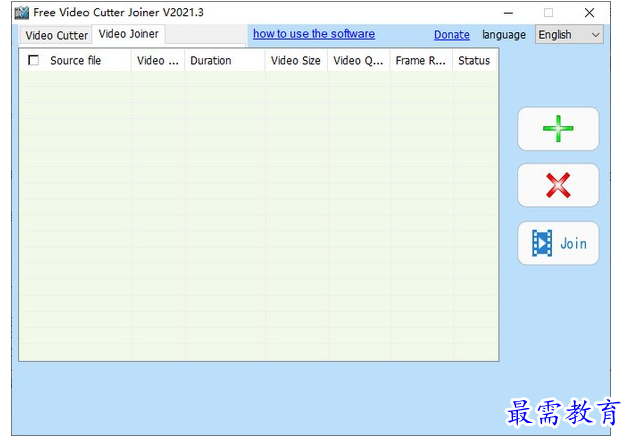This screenshot has height=444, width=629.
Task: Switch to the Video Cutter tab
Action: [56, 35]
